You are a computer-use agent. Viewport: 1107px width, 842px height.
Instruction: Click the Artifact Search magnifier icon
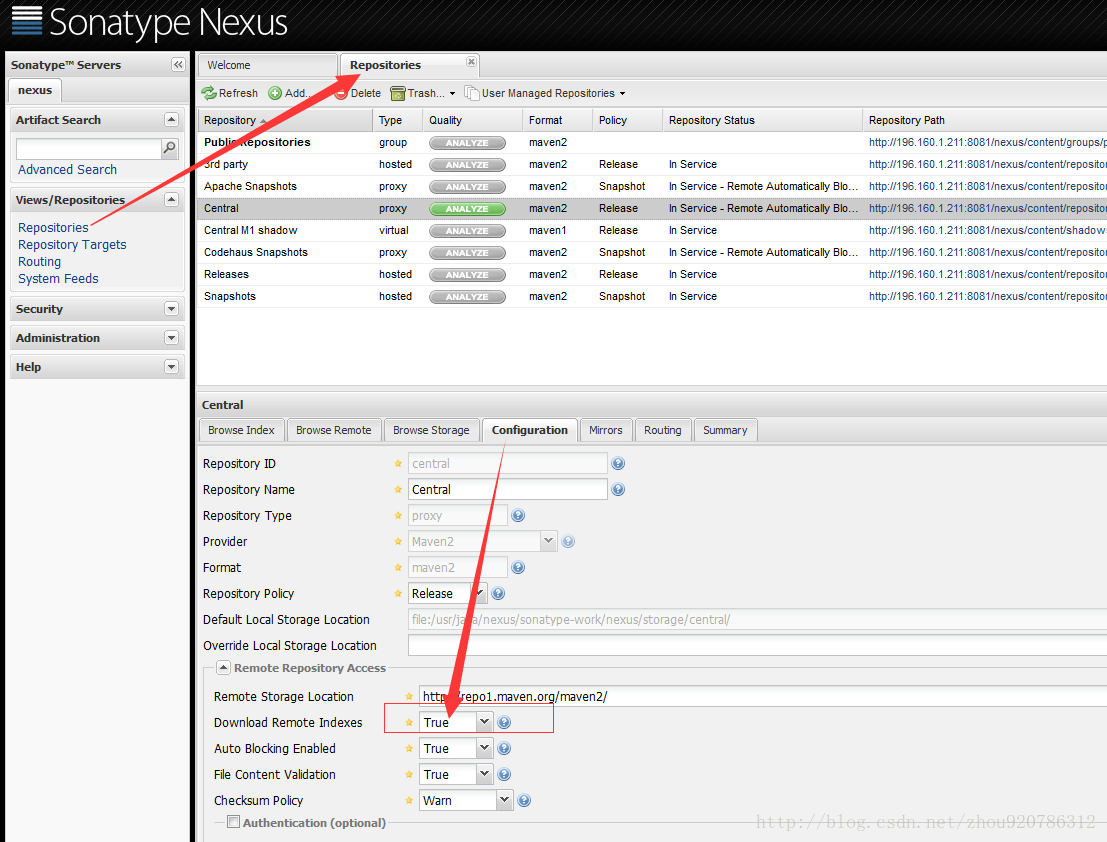169,148
